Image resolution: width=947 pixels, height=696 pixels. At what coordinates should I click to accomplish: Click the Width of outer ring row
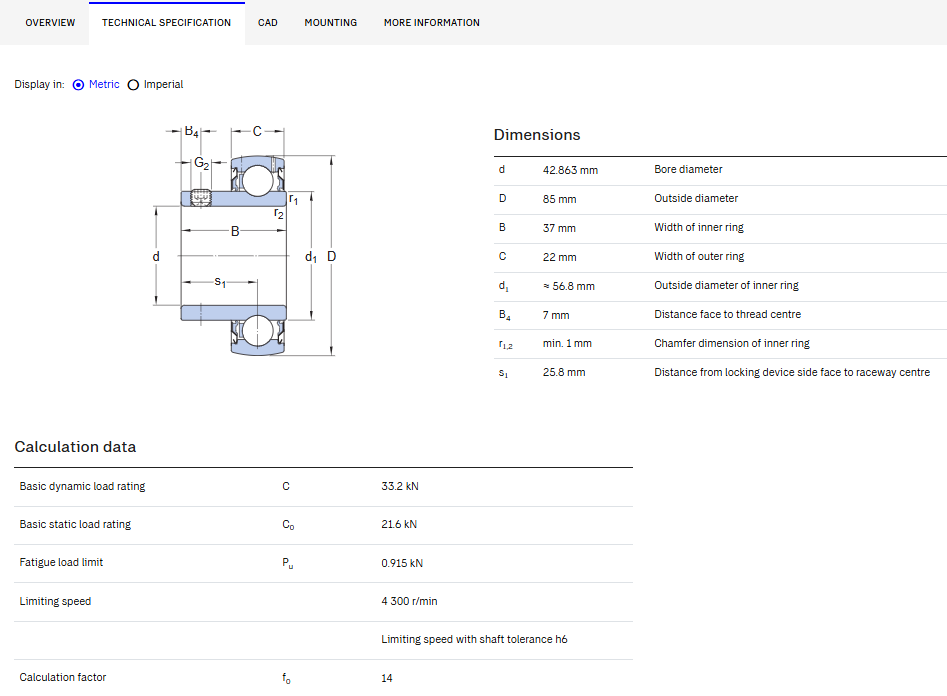(720, 257)
